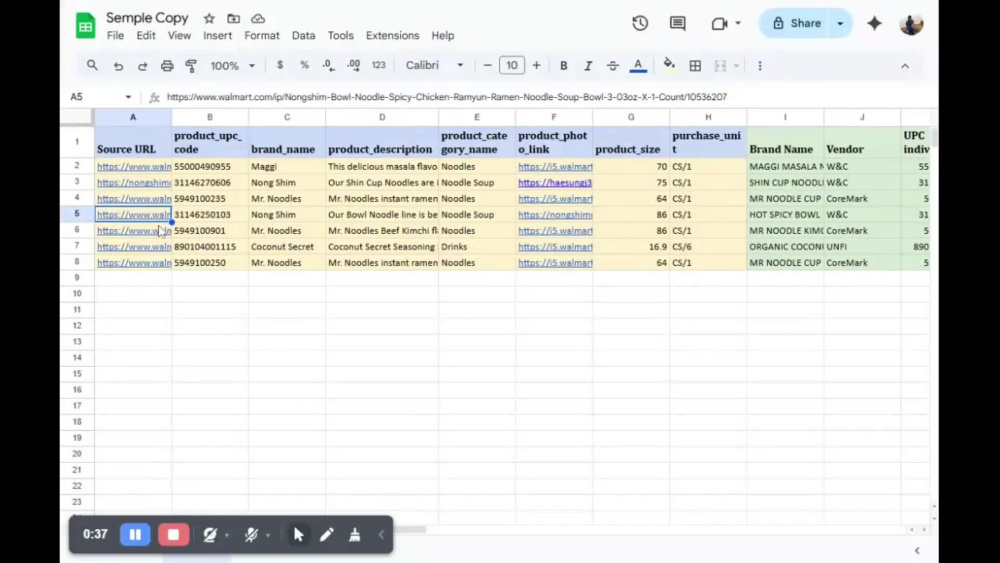Print the spreadsheet
1000x563 pixels.
(167, 66)
